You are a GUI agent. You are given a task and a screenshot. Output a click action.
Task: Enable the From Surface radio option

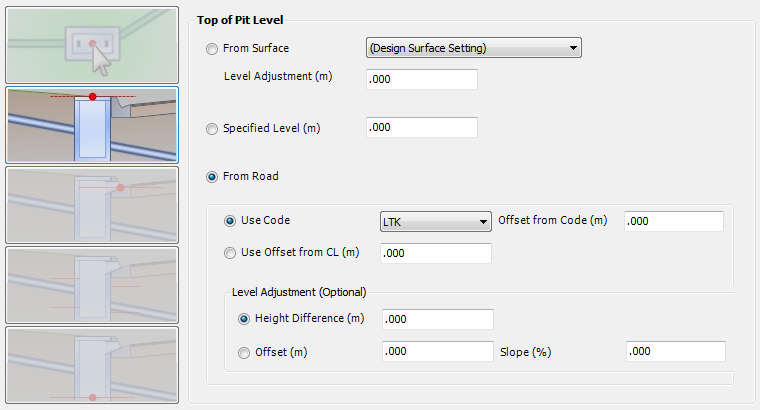pos(212,49)
